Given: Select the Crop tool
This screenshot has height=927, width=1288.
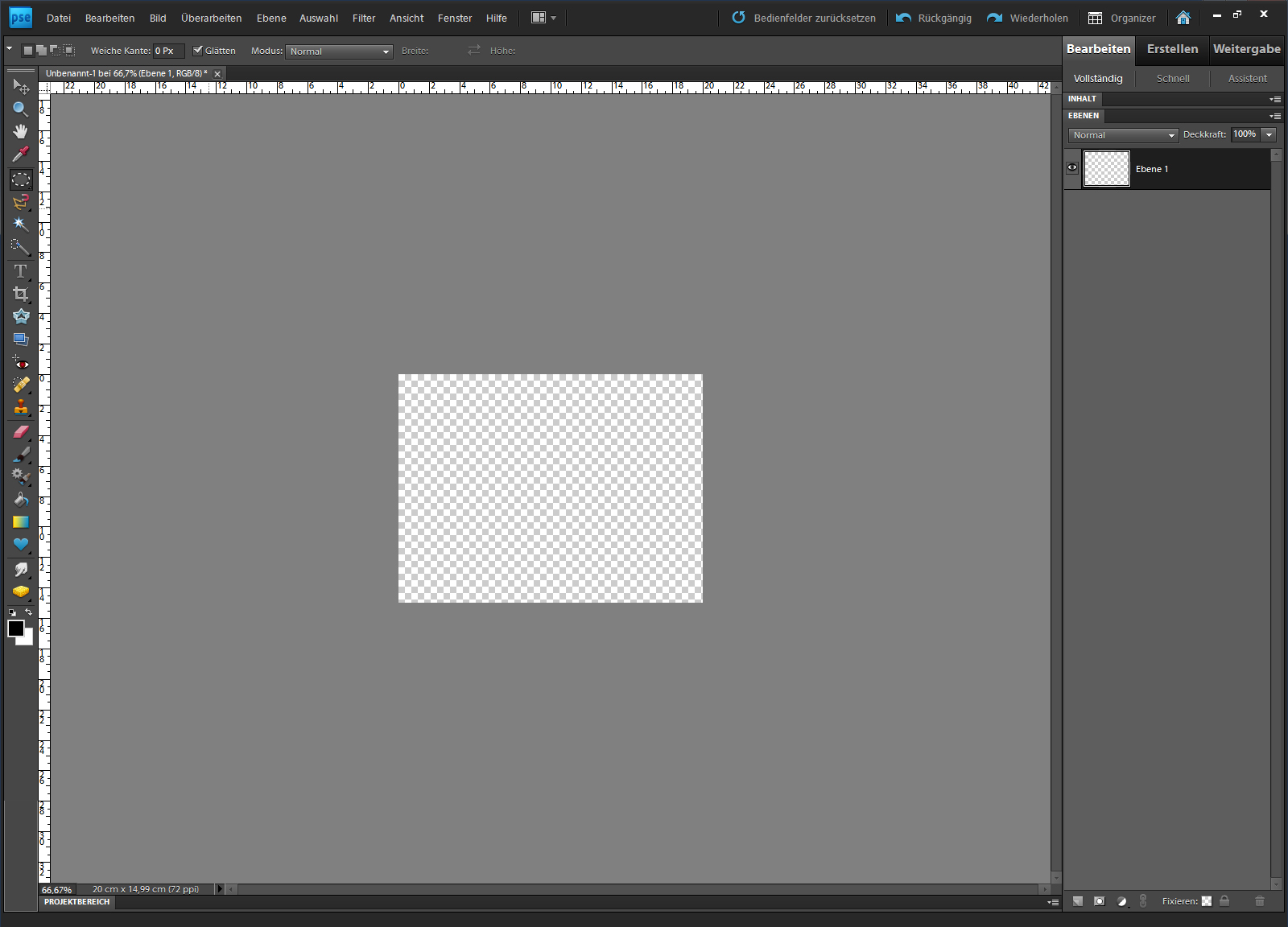Looking at the screenshot, I should point(21,295).
